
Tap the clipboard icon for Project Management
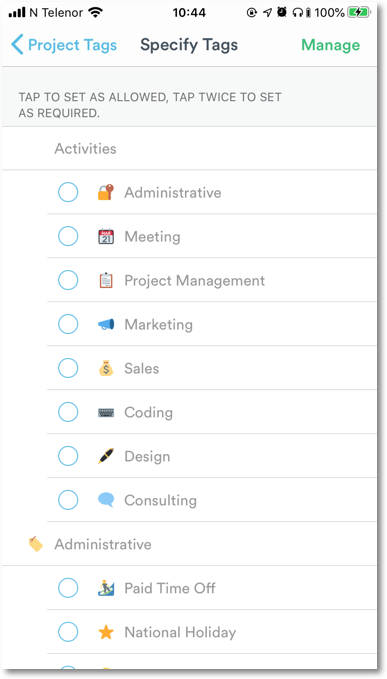coord(106,280)
